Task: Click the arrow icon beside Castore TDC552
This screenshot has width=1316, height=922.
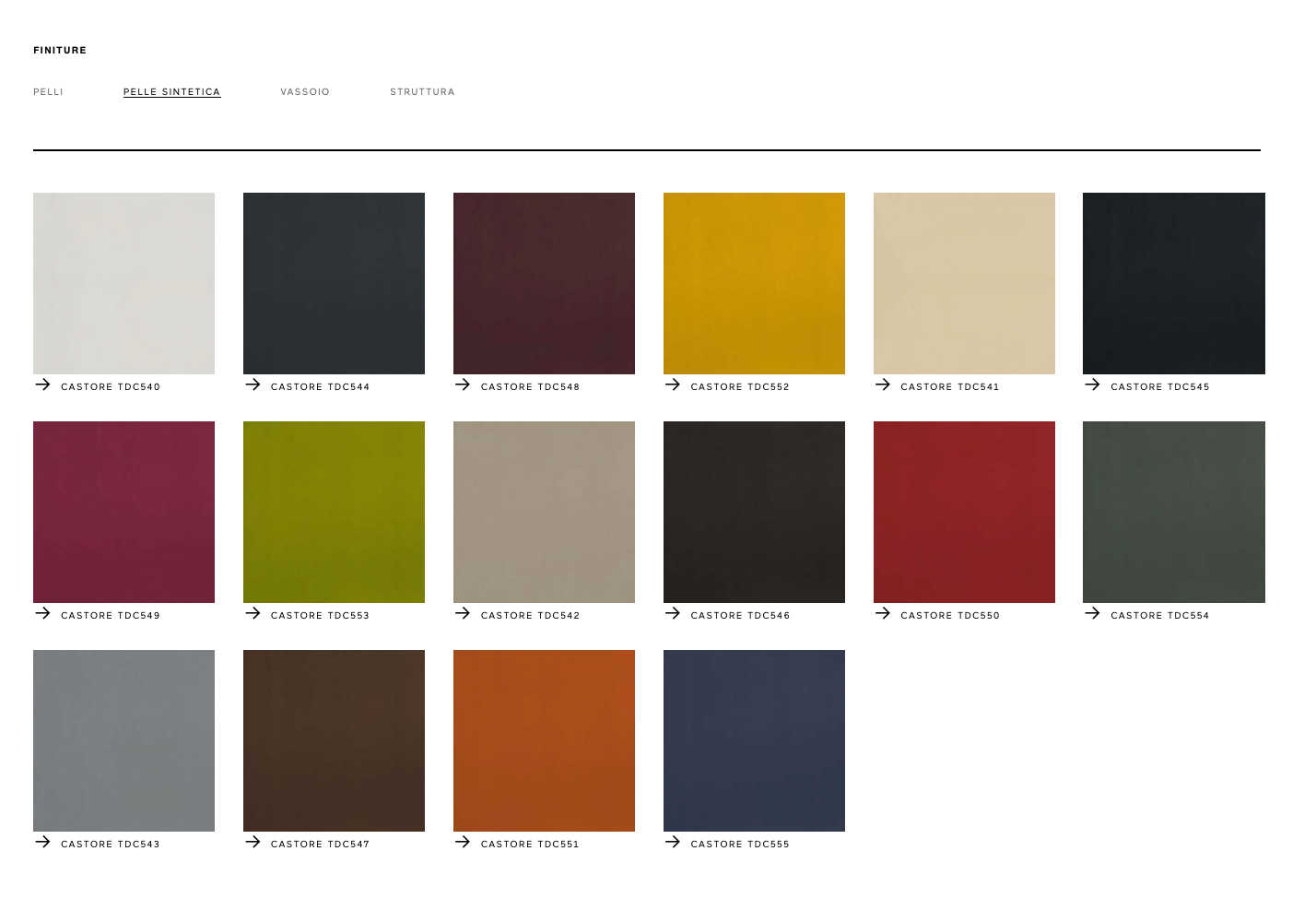Action: [673, 384]
